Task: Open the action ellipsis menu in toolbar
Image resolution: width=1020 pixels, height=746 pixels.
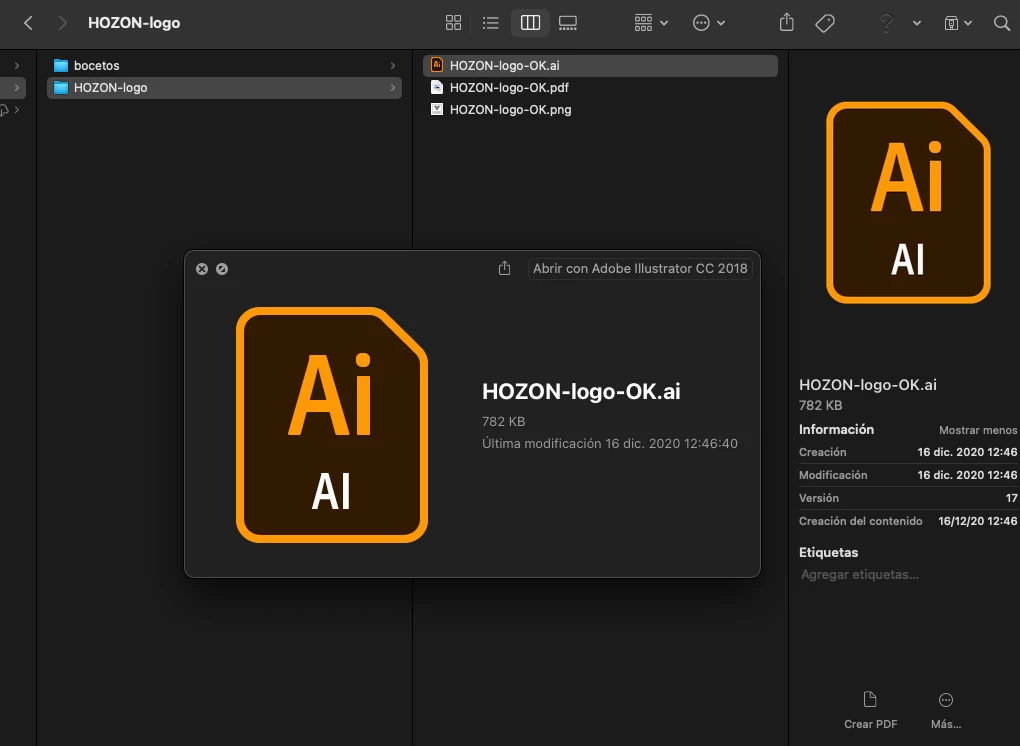Action: coord(708,23)
